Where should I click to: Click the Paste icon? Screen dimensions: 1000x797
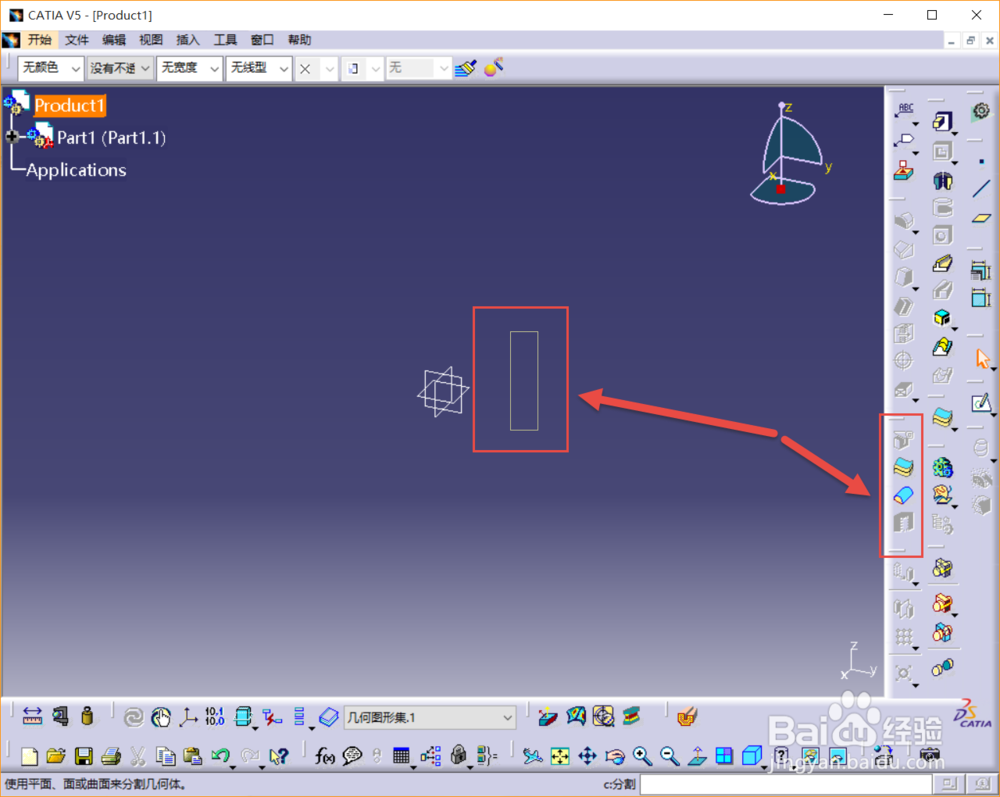193,756
